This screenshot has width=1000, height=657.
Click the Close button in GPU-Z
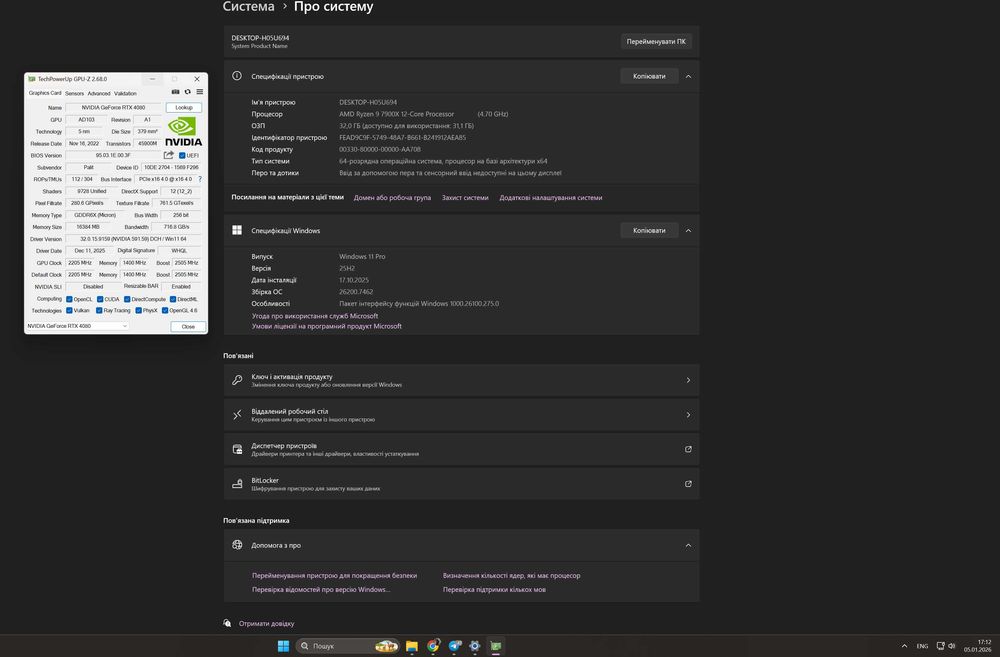[x=188, y=327]
